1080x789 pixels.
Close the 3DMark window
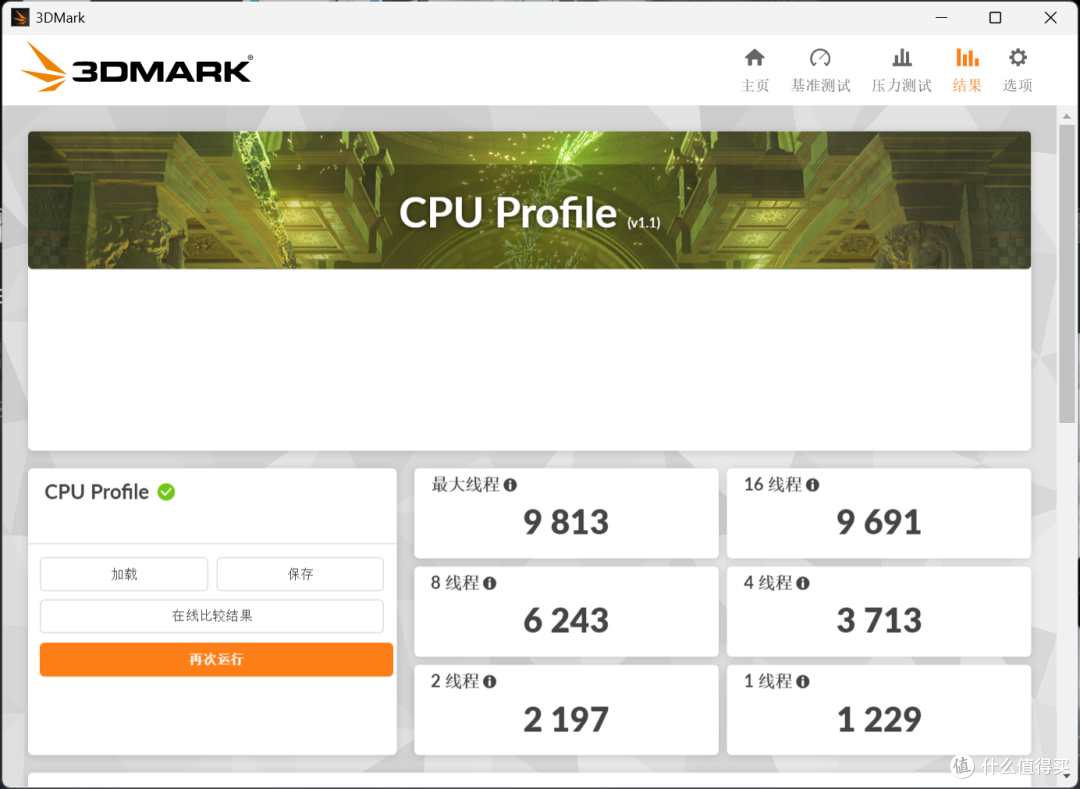(x=1050, y=17)
